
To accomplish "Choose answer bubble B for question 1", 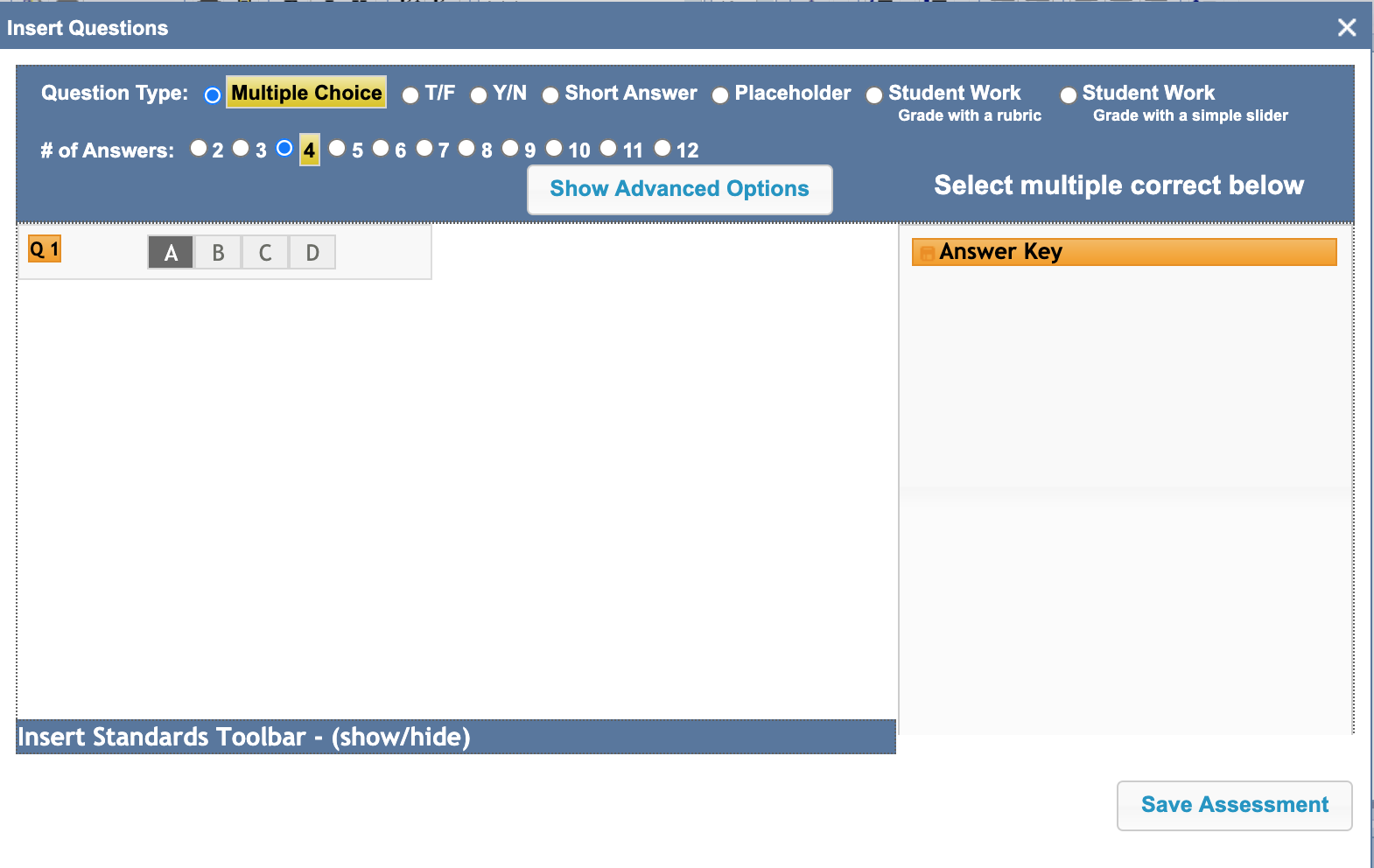I will [218, 253].
